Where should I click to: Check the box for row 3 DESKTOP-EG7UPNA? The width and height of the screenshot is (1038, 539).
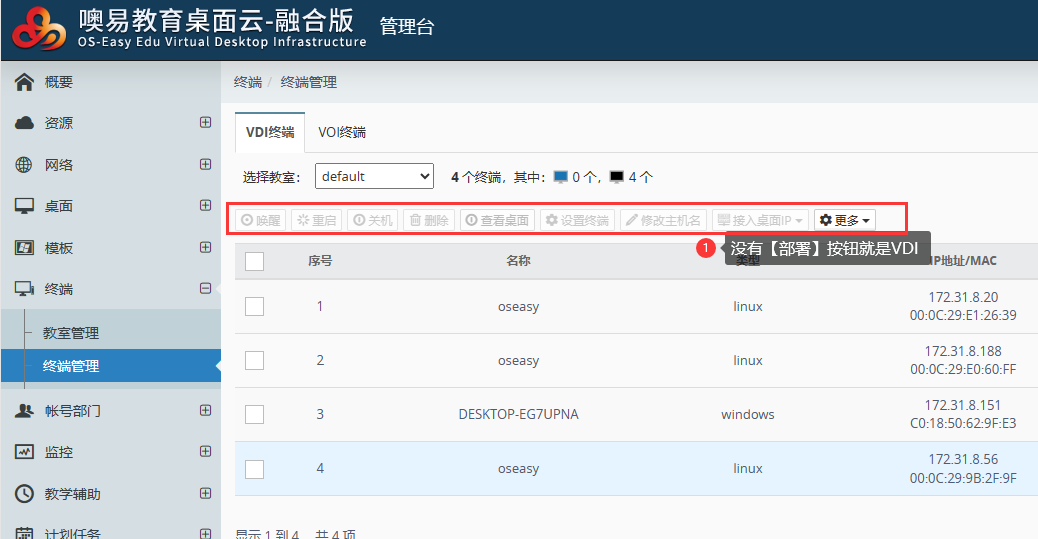254,414
